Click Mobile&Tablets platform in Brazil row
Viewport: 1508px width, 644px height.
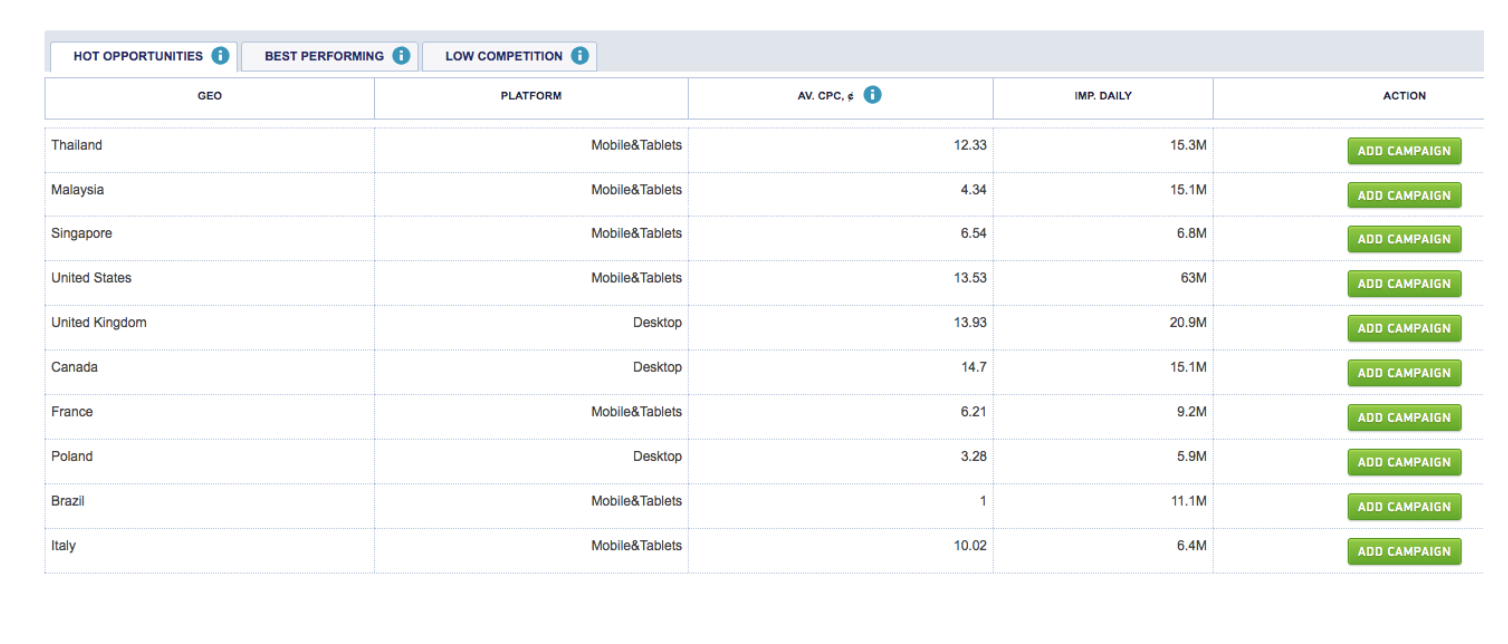636,501
